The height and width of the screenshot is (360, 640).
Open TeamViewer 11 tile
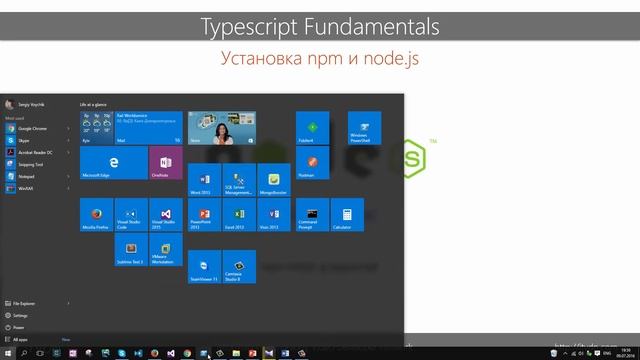click(x=204, y=267)
